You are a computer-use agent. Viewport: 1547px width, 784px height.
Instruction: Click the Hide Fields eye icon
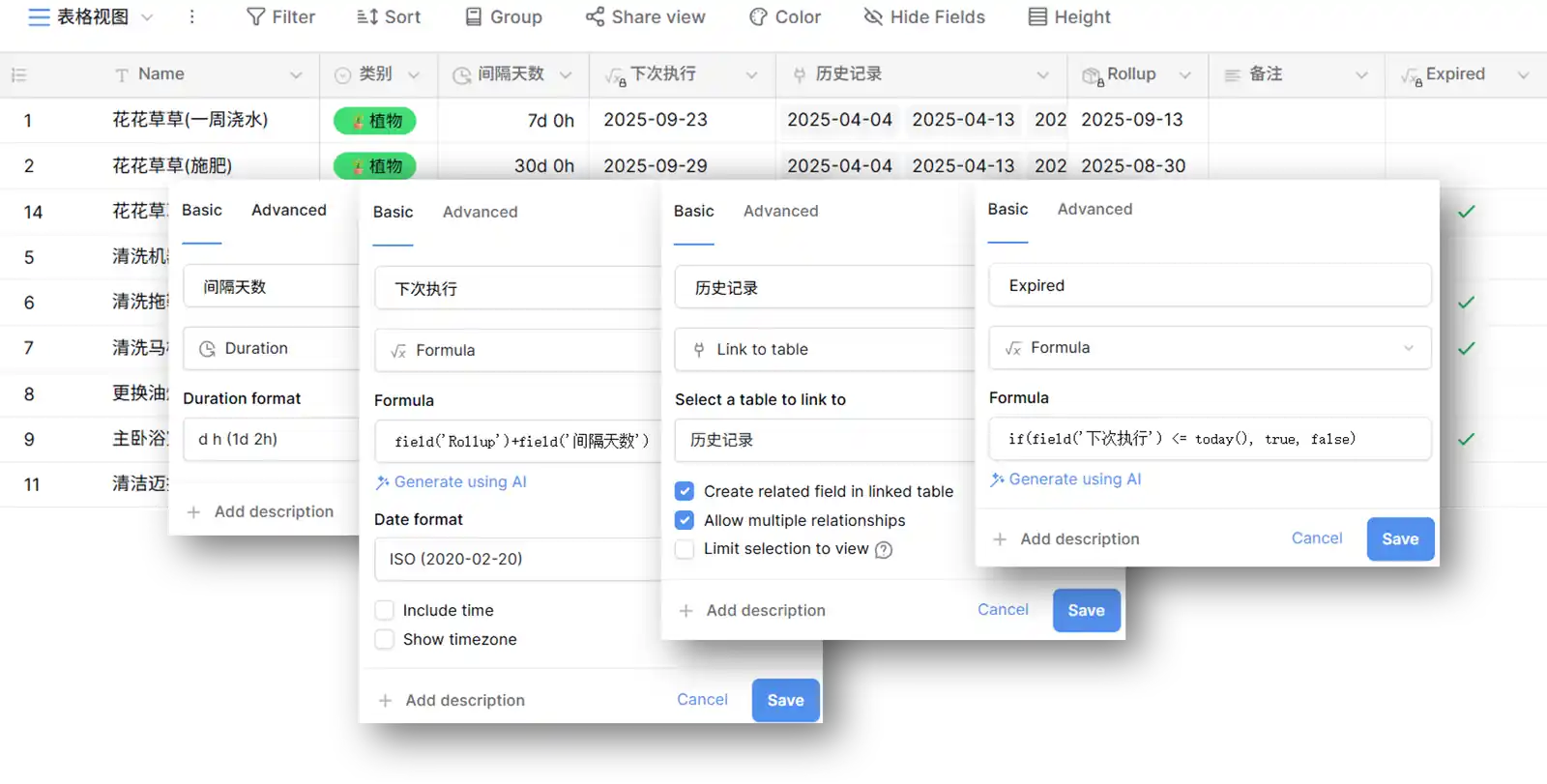click(873, 17)
